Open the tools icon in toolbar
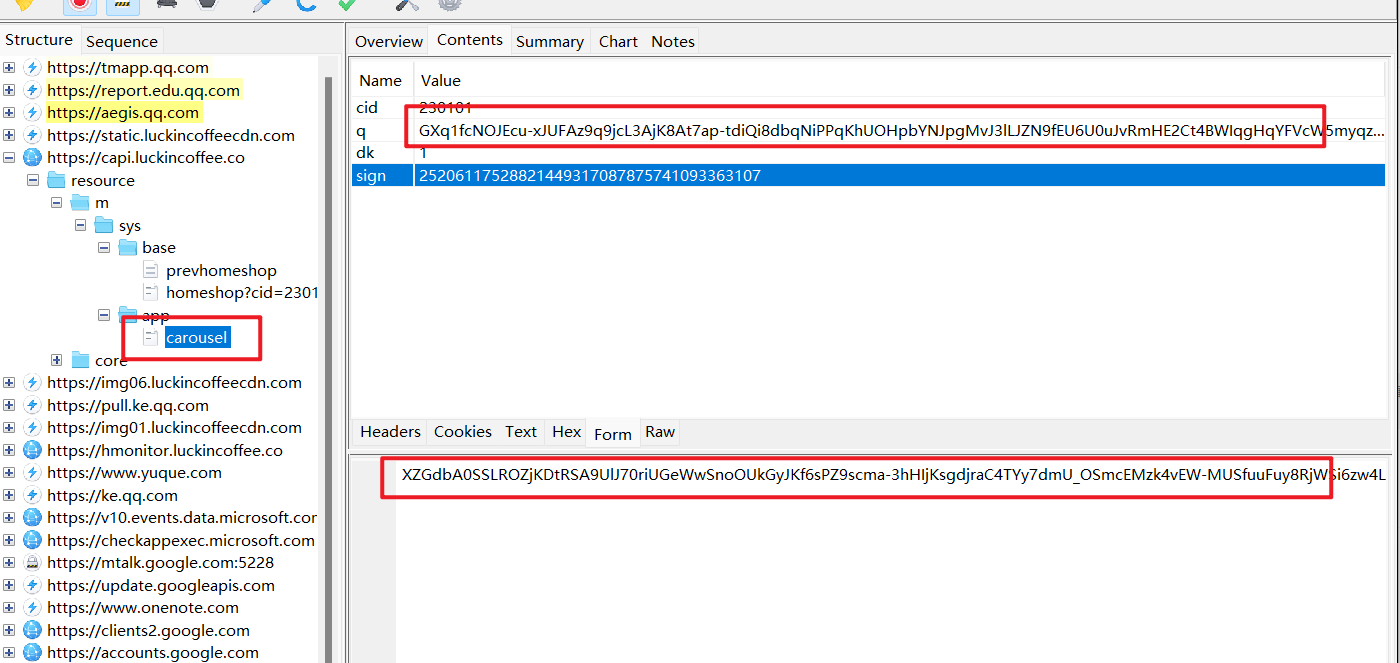The width and height of the screenshot is (1400, 663). pyautogui.click(x=407, y=4)
